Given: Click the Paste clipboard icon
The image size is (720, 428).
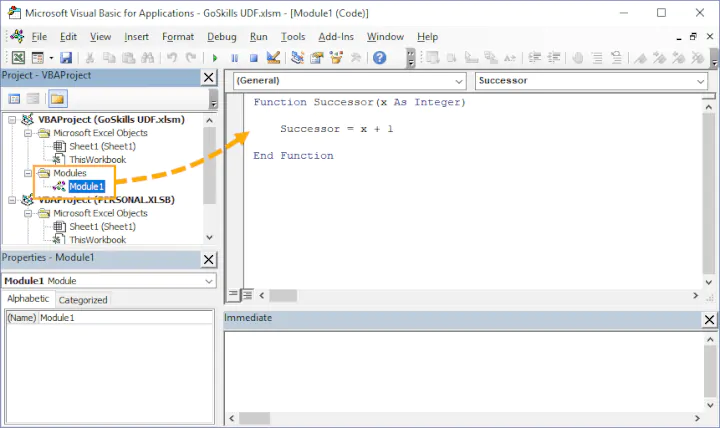Looking at the screenshot, I should [x=129, y=58].
